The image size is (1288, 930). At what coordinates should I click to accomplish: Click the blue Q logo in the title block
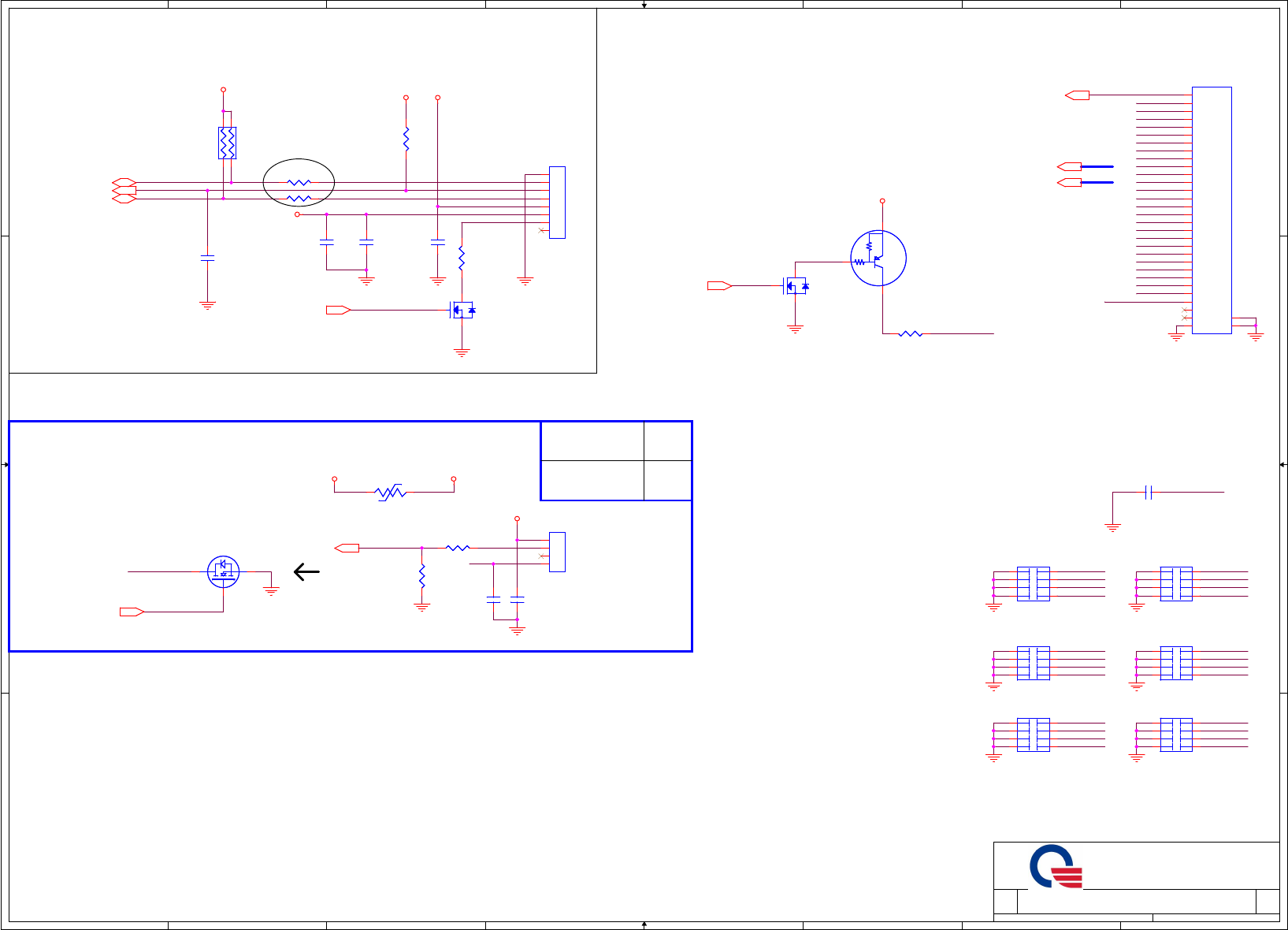tap(1056, 866)
